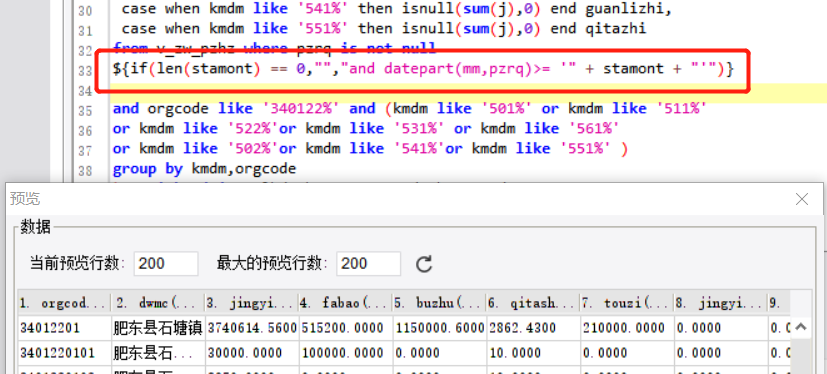This screenshot has height=374, width=827.
Task: Click cell 100000.0000 in the table
Action: (345, 352)
